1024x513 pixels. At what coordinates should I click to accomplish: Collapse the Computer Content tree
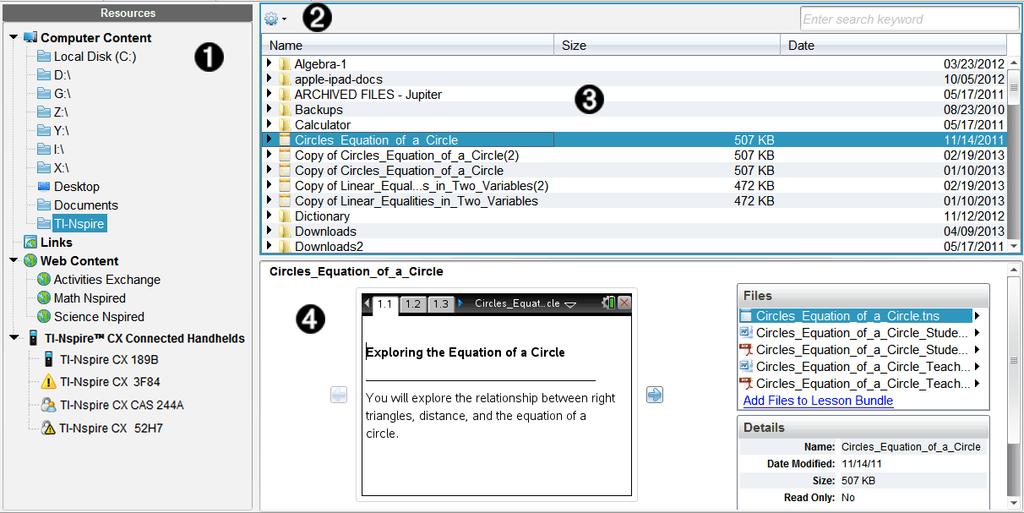14,38
